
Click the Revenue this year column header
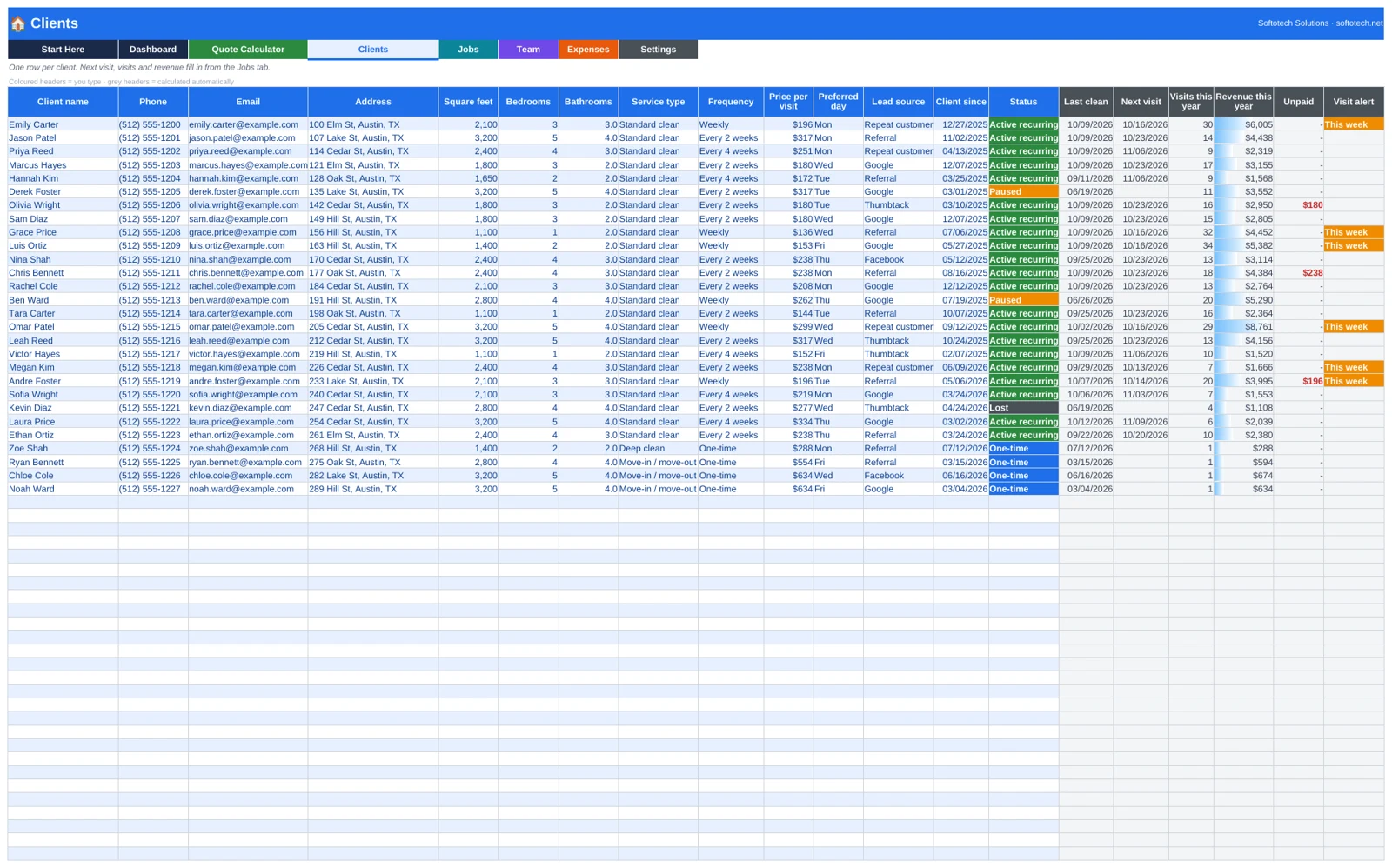pos(1243,102)
